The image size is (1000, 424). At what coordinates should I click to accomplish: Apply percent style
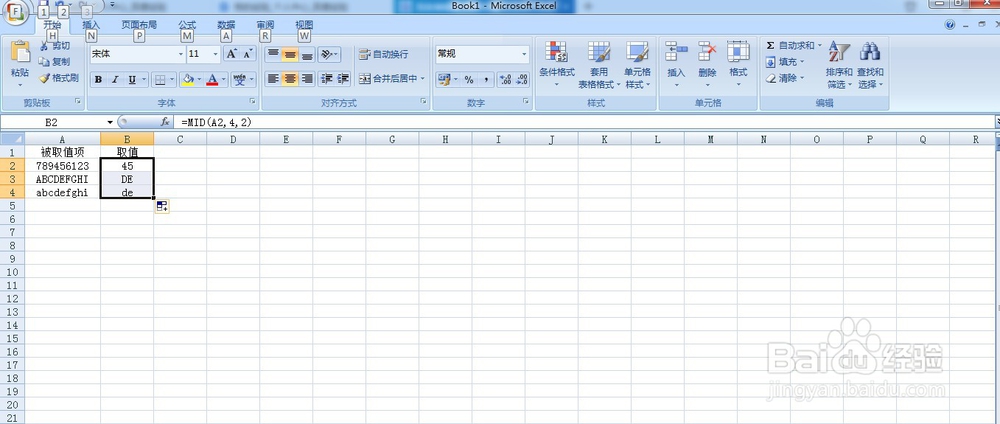pos(469,80)
